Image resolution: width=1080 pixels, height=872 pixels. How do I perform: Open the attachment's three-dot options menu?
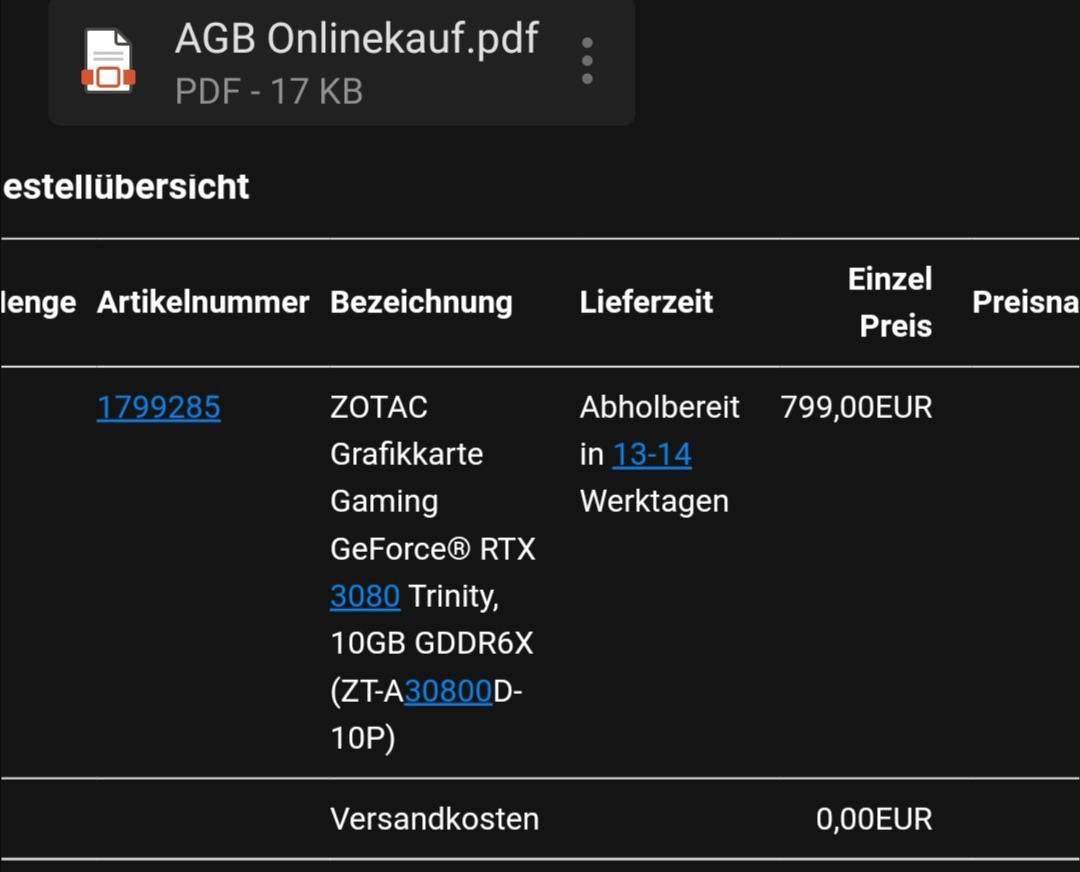587,61
